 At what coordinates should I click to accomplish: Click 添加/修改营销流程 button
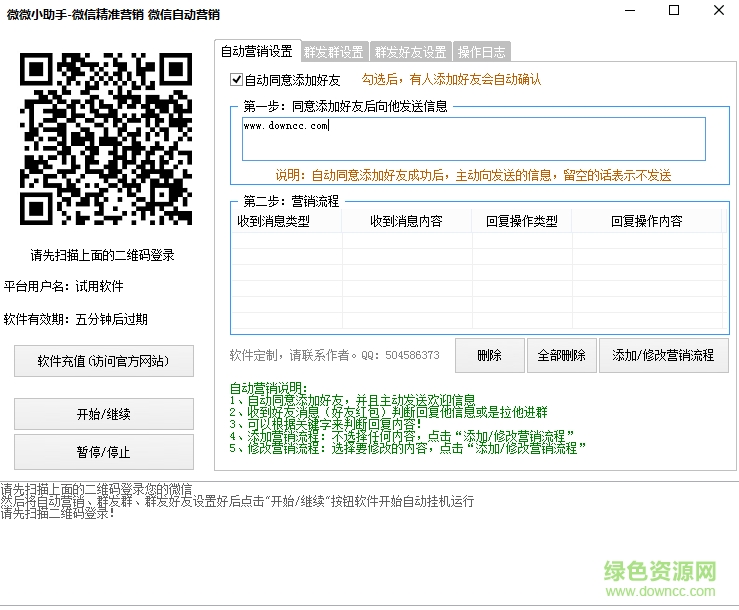click(x=664, y=355)
